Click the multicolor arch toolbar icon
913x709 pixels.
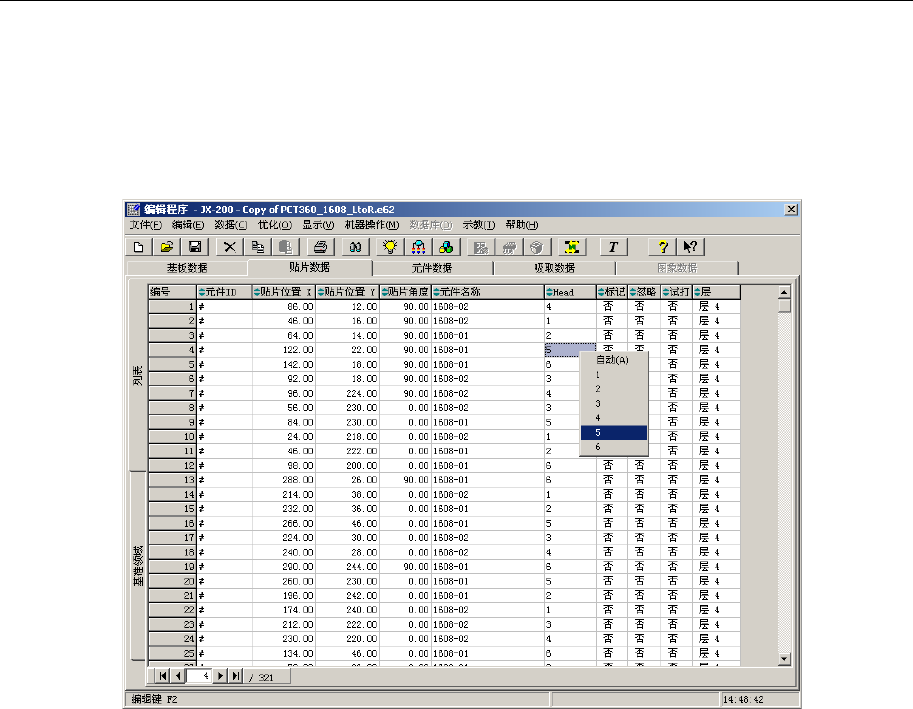(418, 247)
